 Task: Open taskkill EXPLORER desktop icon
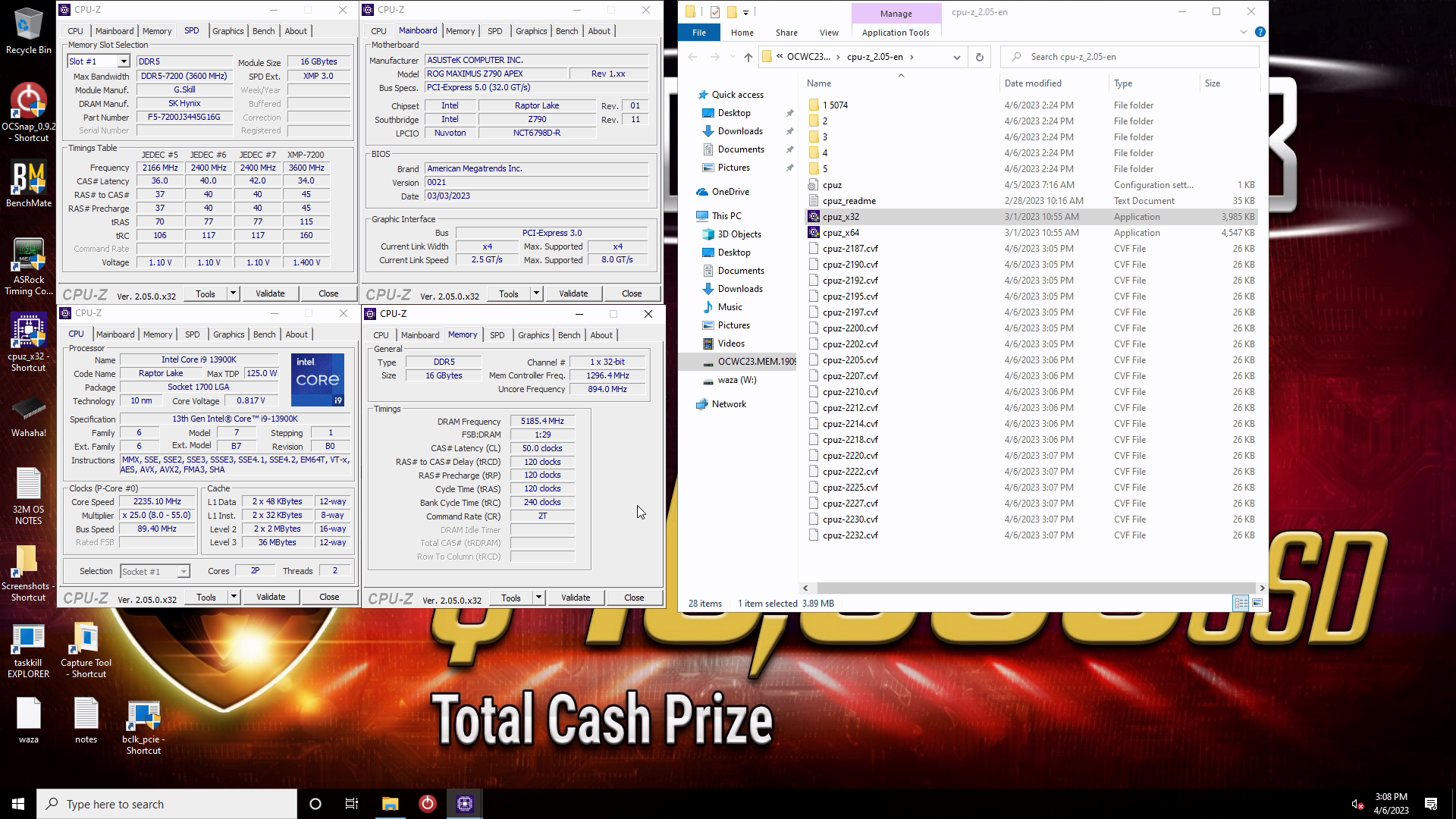point(28,651)
